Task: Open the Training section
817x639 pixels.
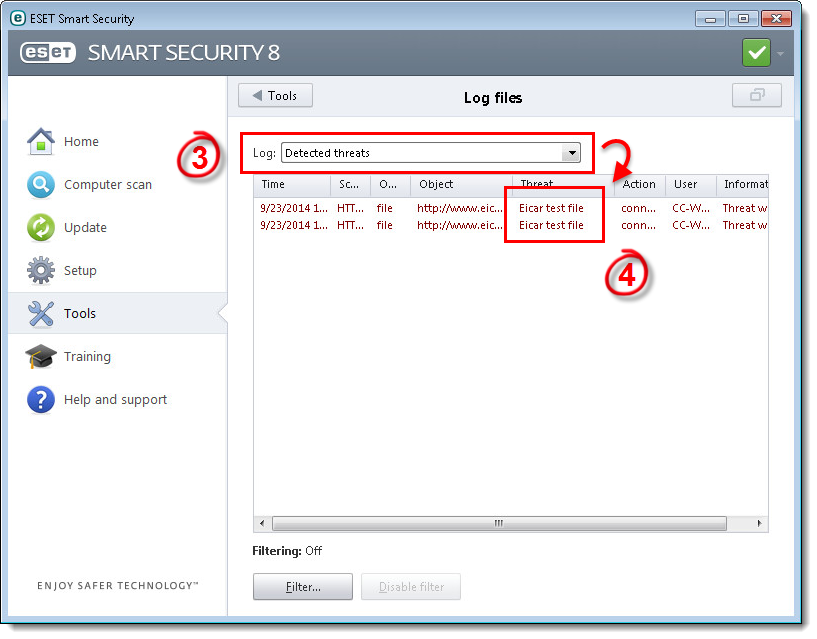Action: (88, 357)
